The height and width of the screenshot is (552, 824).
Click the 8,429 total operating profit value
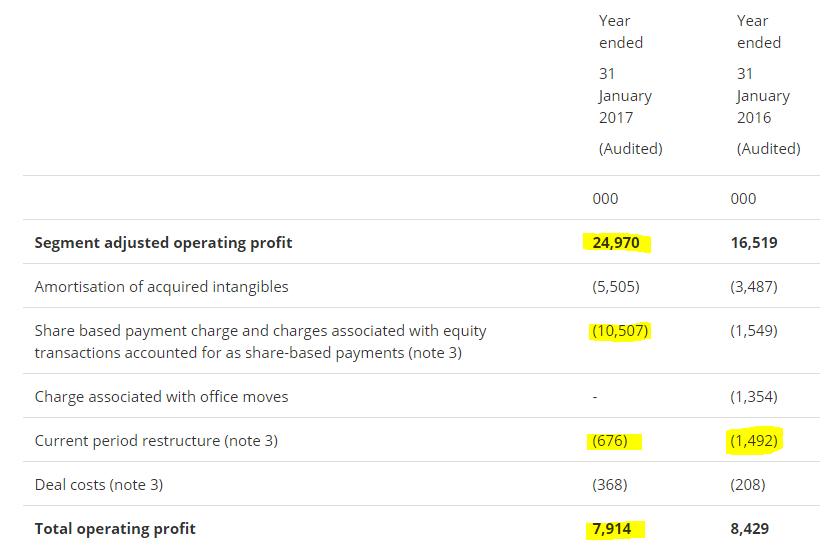pyautogui.click(x=749, y=528)
